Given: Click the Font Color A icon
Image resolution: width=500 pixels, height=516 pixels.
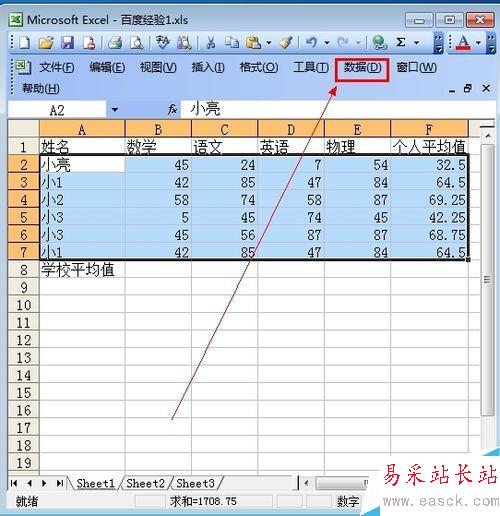Looking at the screenshot, I should tap(464, 43).
